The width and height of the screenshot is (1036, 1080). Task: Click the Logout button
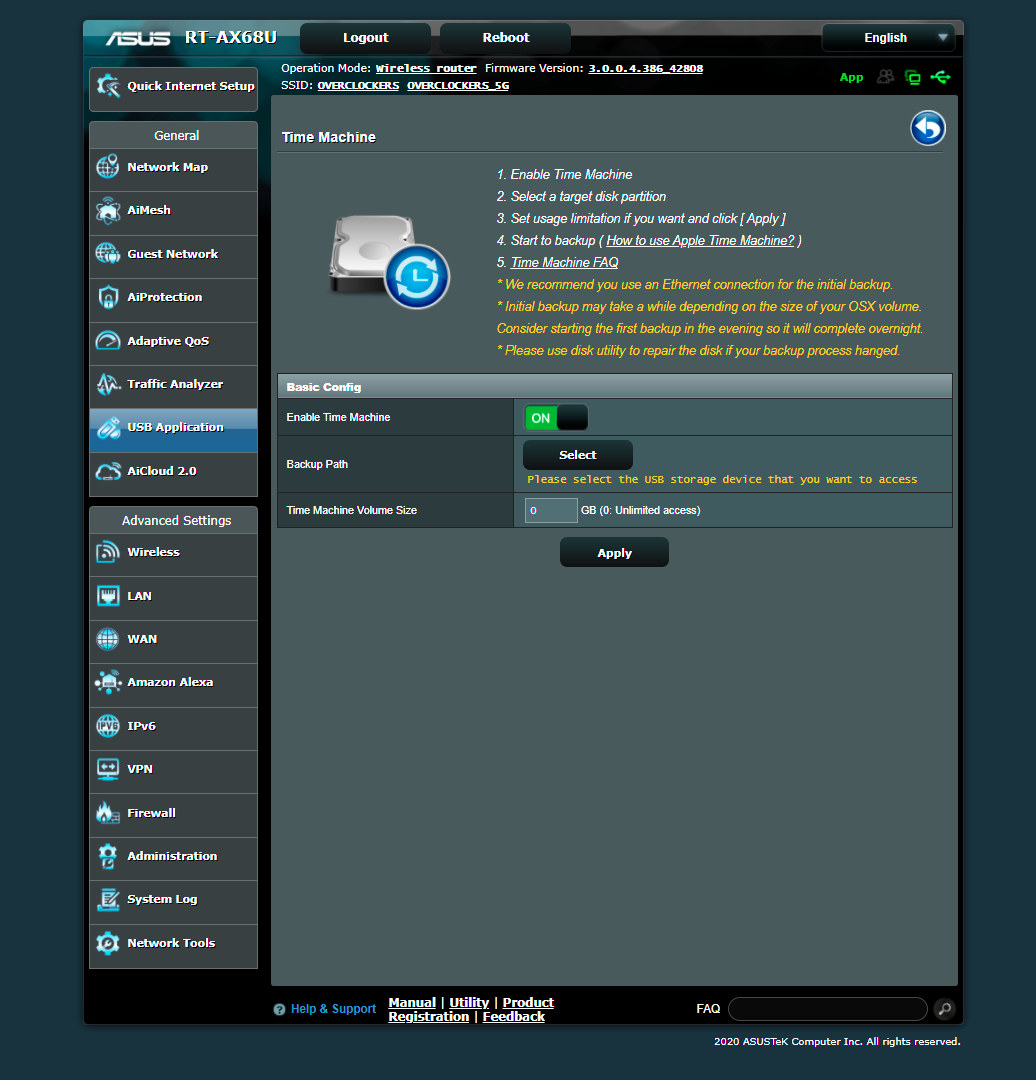point(366,38)
